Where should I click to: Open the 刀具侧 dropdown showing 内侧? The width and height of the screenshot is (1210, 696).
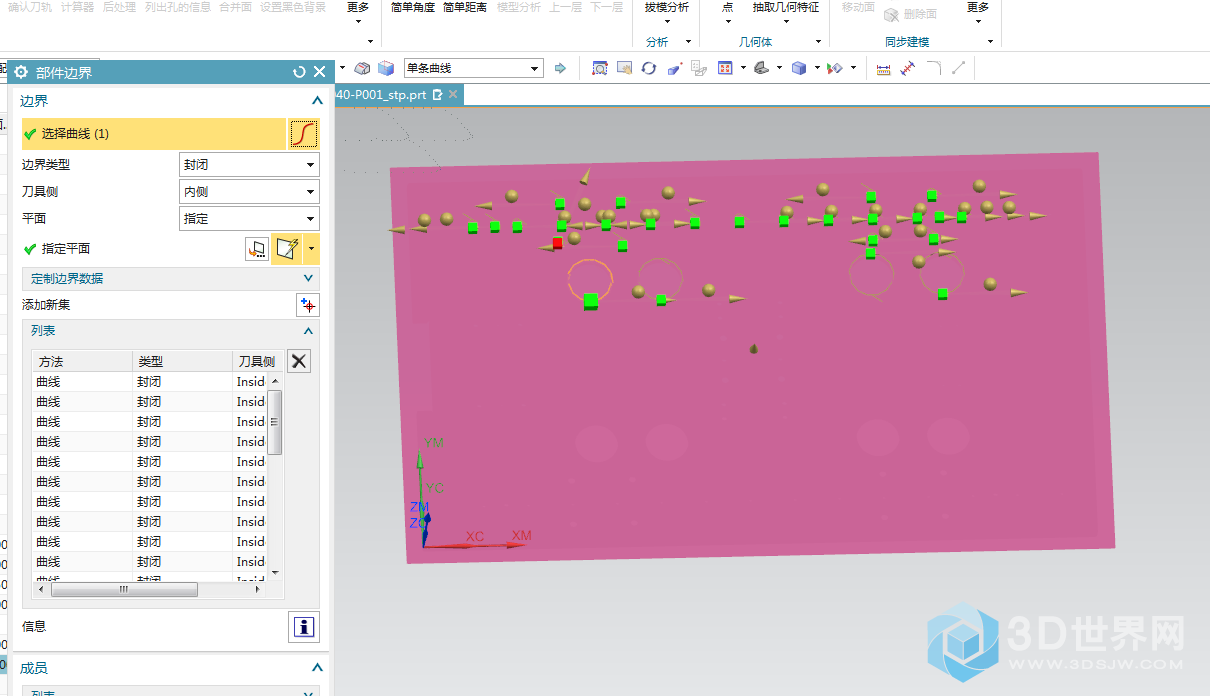coord(249,192)
